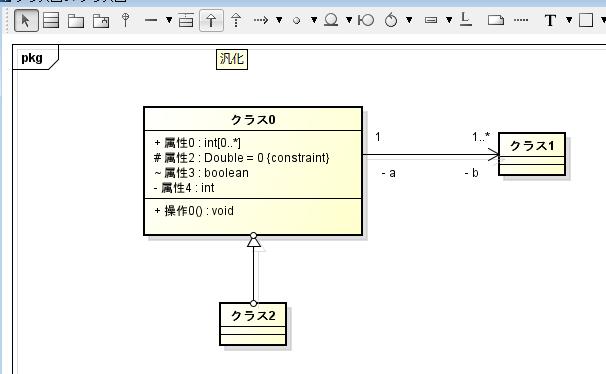Select the generalization triangle arrowhead under クラス0
The width and height of the screenshot is (606, 374).
(254, 242)
